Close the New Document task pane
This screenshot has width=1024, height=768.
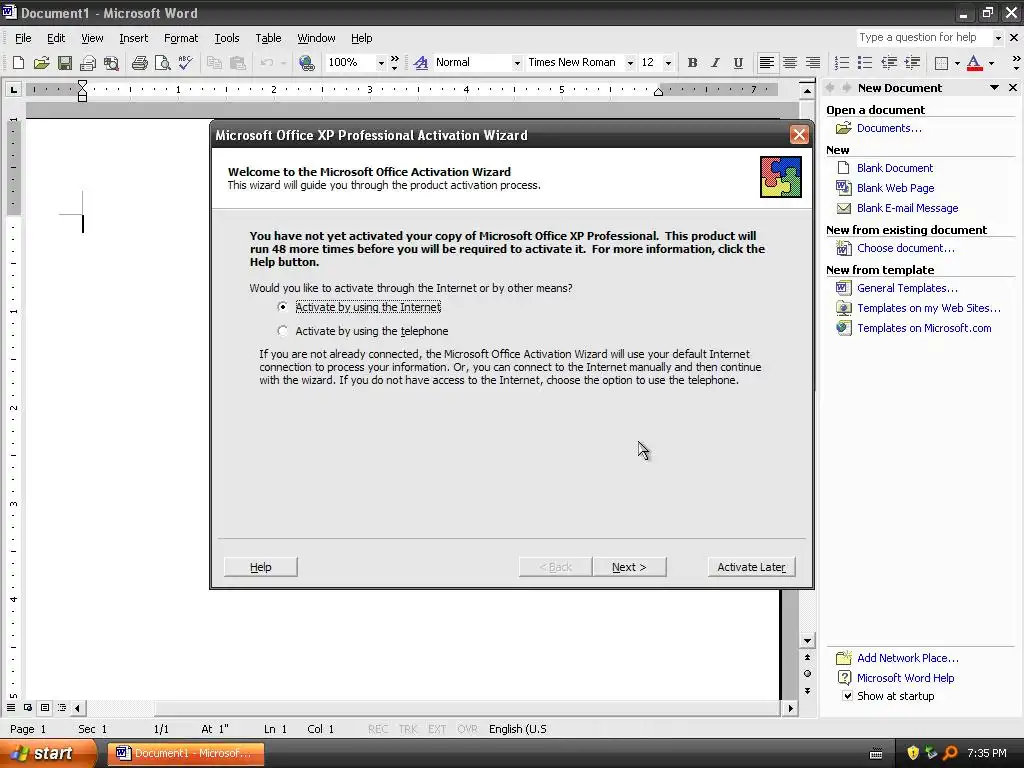click(x=1013, y=88)
